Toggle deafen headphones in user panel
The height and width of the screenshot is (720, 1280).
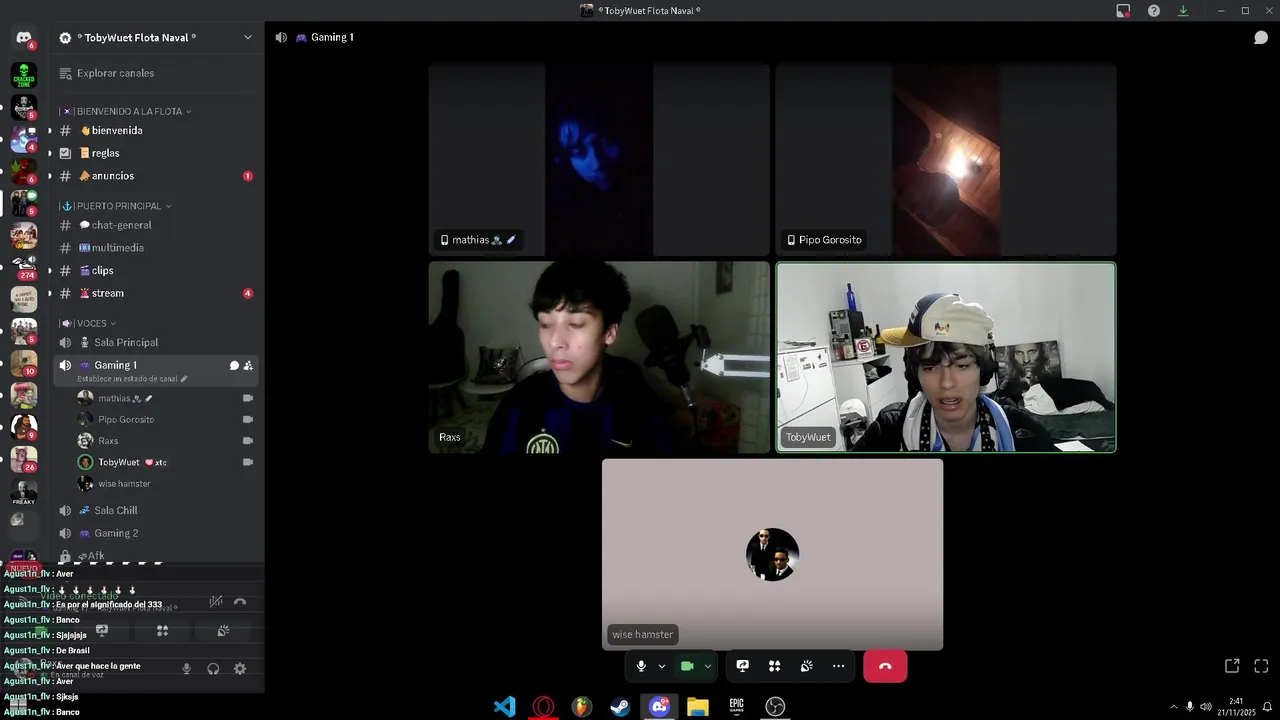coord(213,669)
